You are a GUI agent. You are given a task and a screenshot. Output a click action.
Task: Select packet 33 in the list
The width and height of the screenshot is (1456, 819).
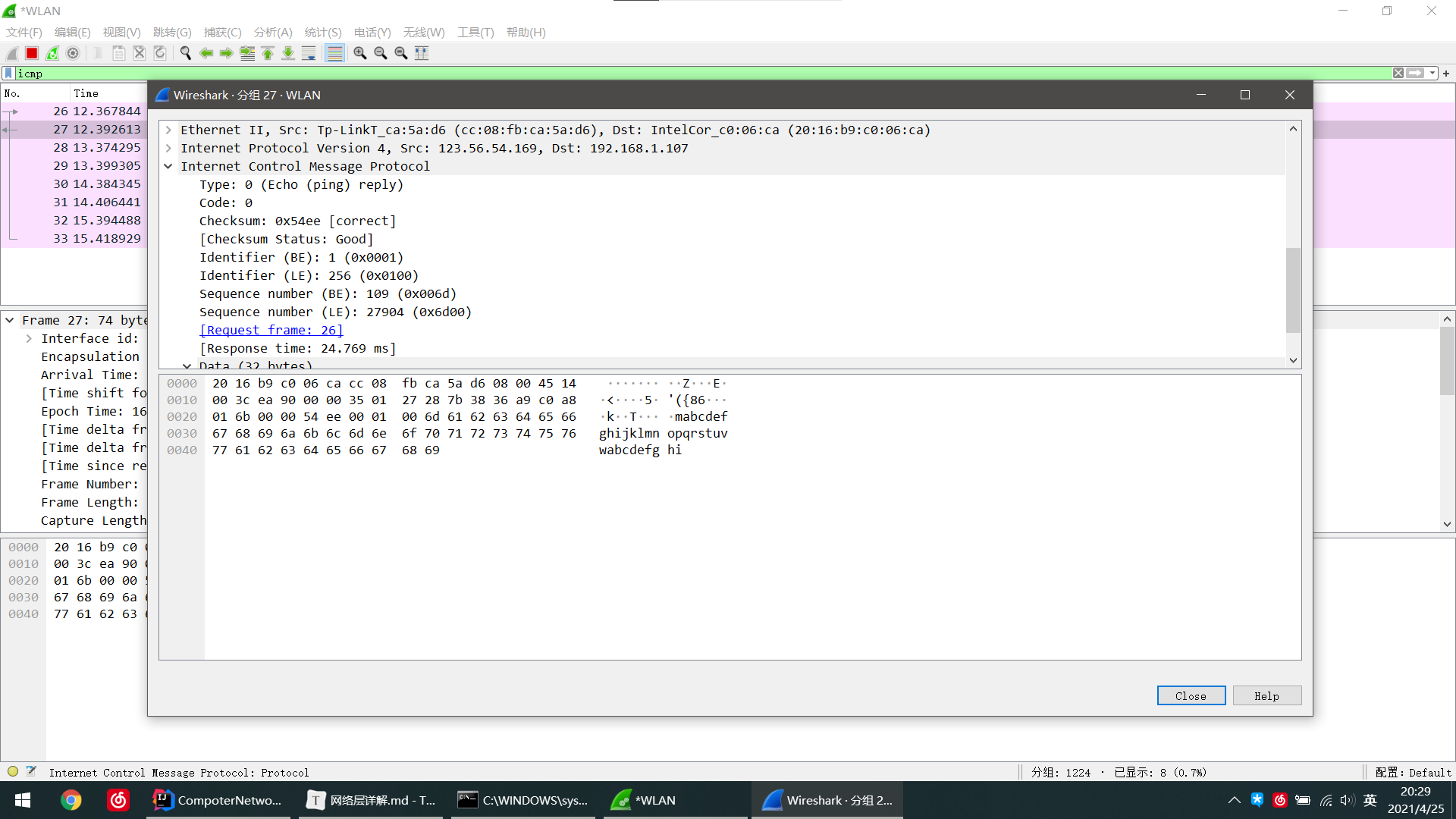click(x=74, y=239)
